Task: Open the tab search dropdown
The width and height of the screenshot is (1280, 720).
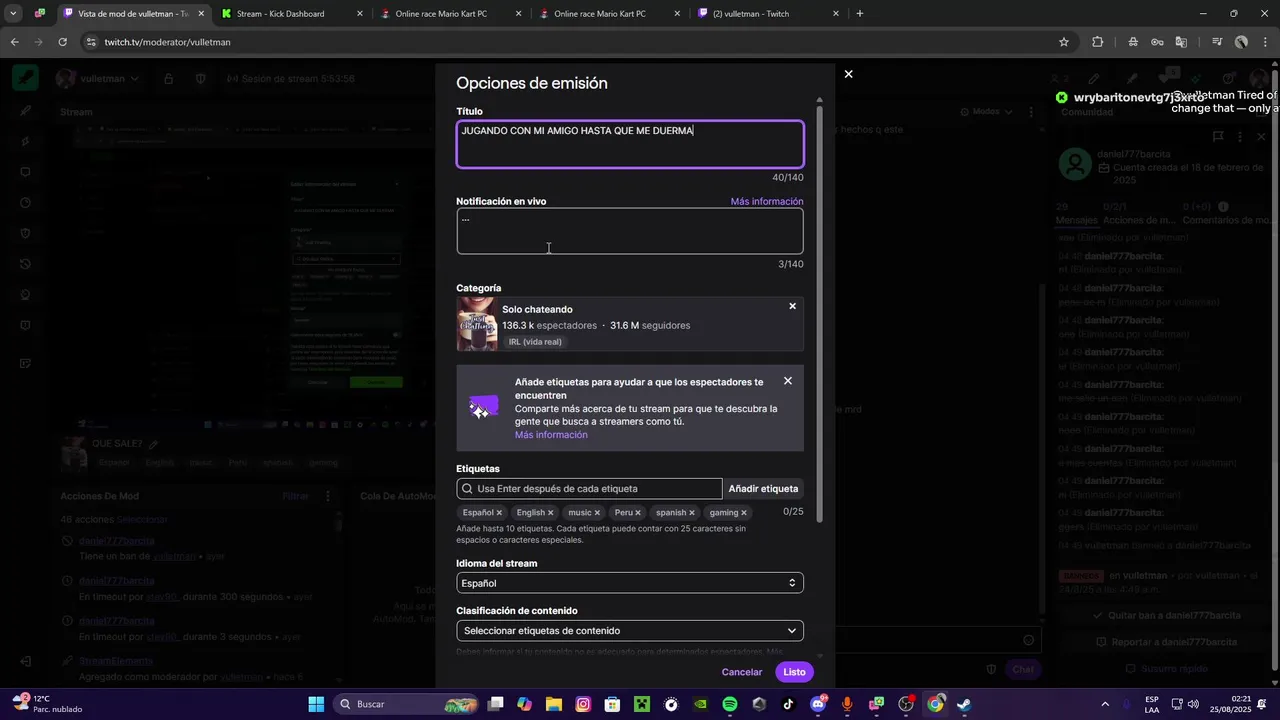Action: [13, 14]
